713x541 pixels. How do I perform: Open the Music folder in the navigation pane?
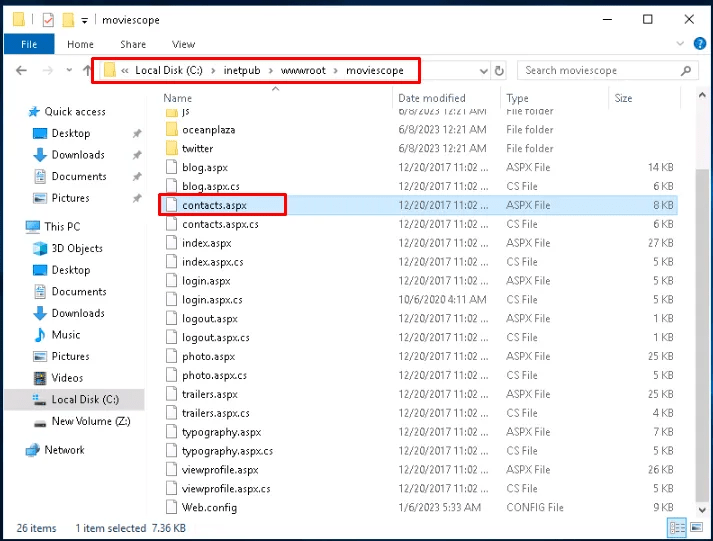pos(66,335)
